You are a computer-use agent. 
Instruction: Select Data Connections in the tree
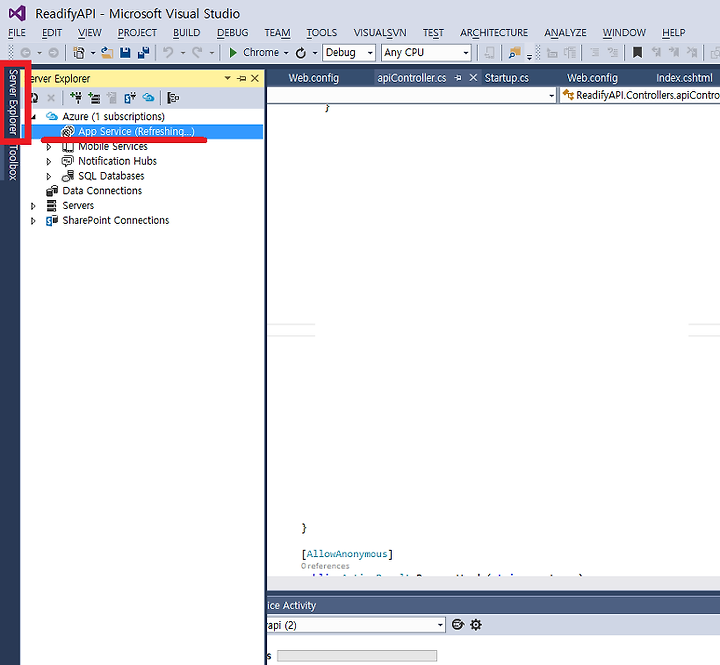(x=102, y=191)
